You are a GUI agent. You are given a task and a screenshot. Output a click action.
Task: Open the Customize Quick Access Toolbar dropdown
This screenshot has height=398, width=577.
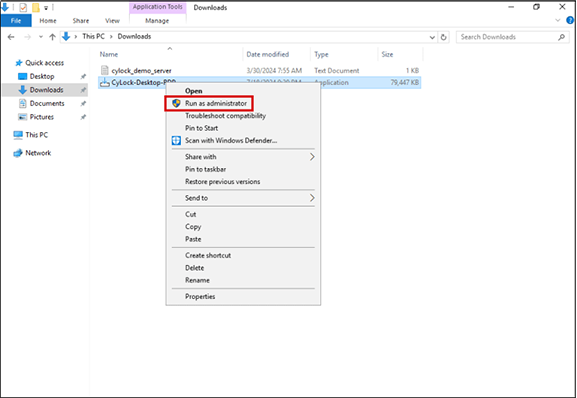point(46,7)
